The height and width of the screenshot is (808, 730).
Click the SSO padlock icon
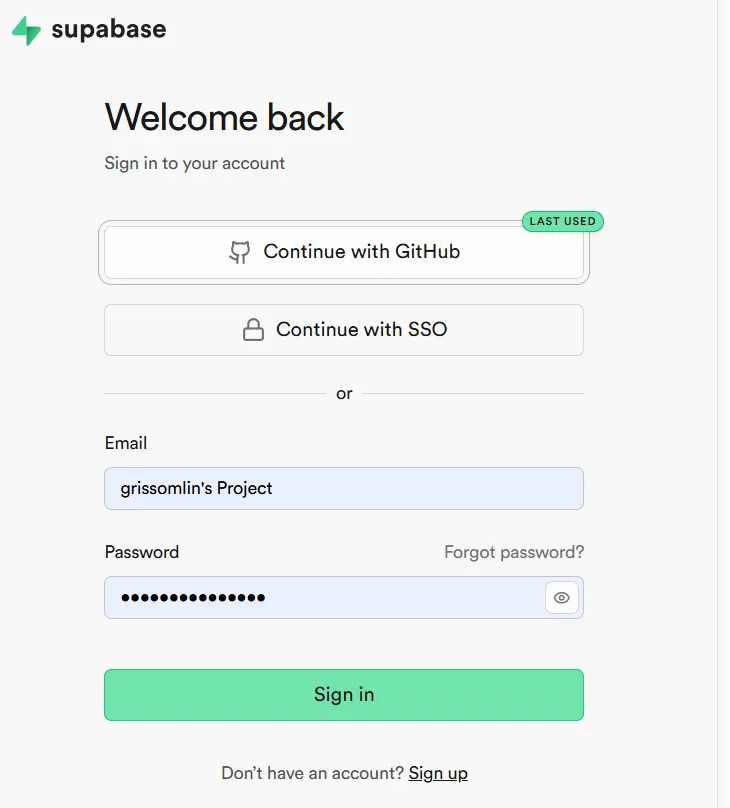254,330
